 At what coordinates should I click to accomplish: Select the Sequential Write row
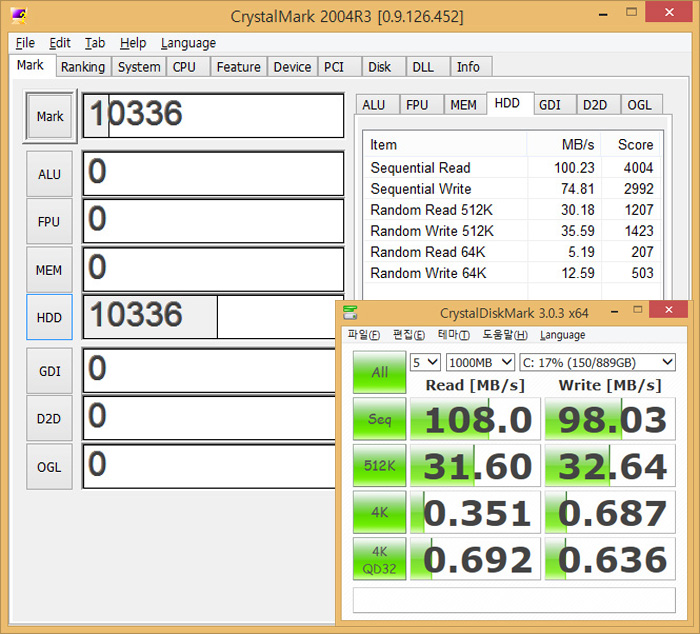(x=512, y=188)
